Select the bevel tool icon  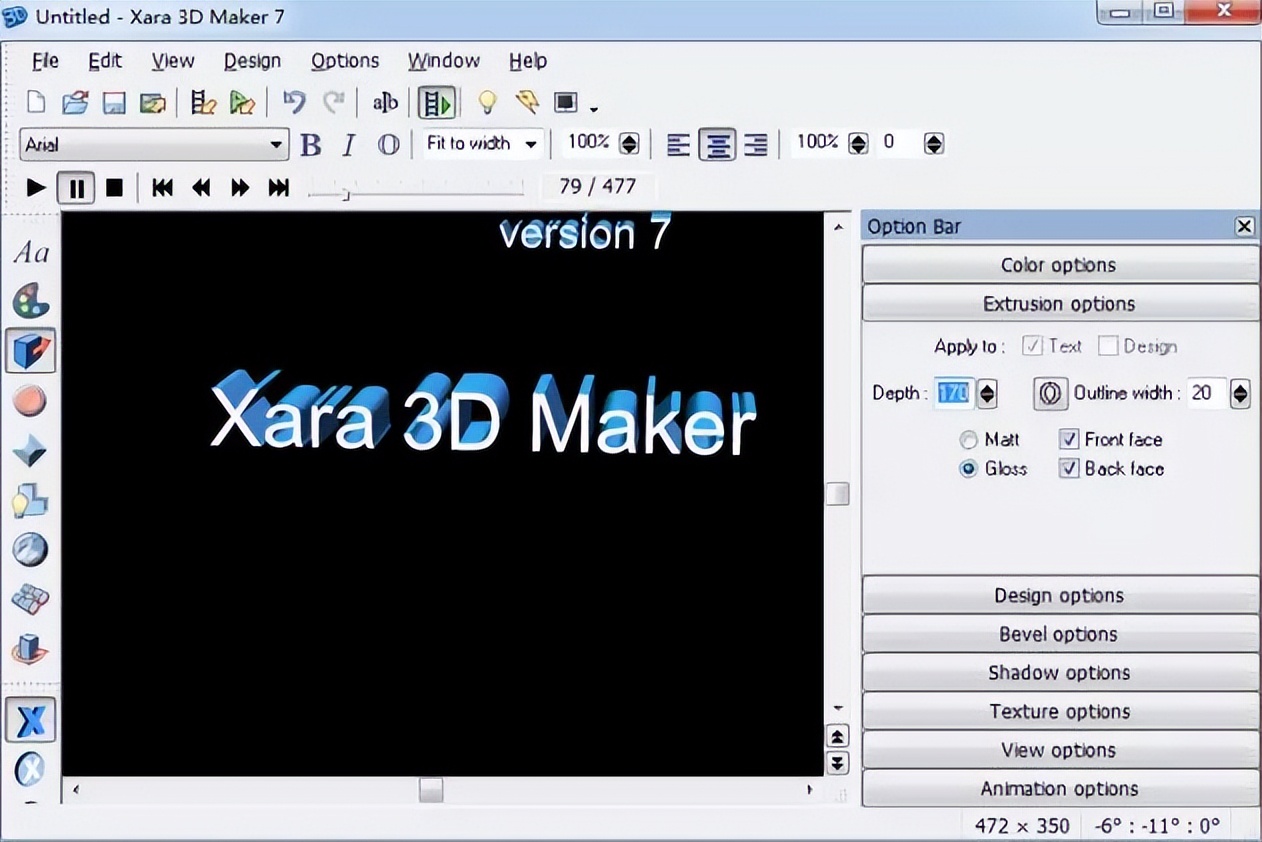point(30,452)
